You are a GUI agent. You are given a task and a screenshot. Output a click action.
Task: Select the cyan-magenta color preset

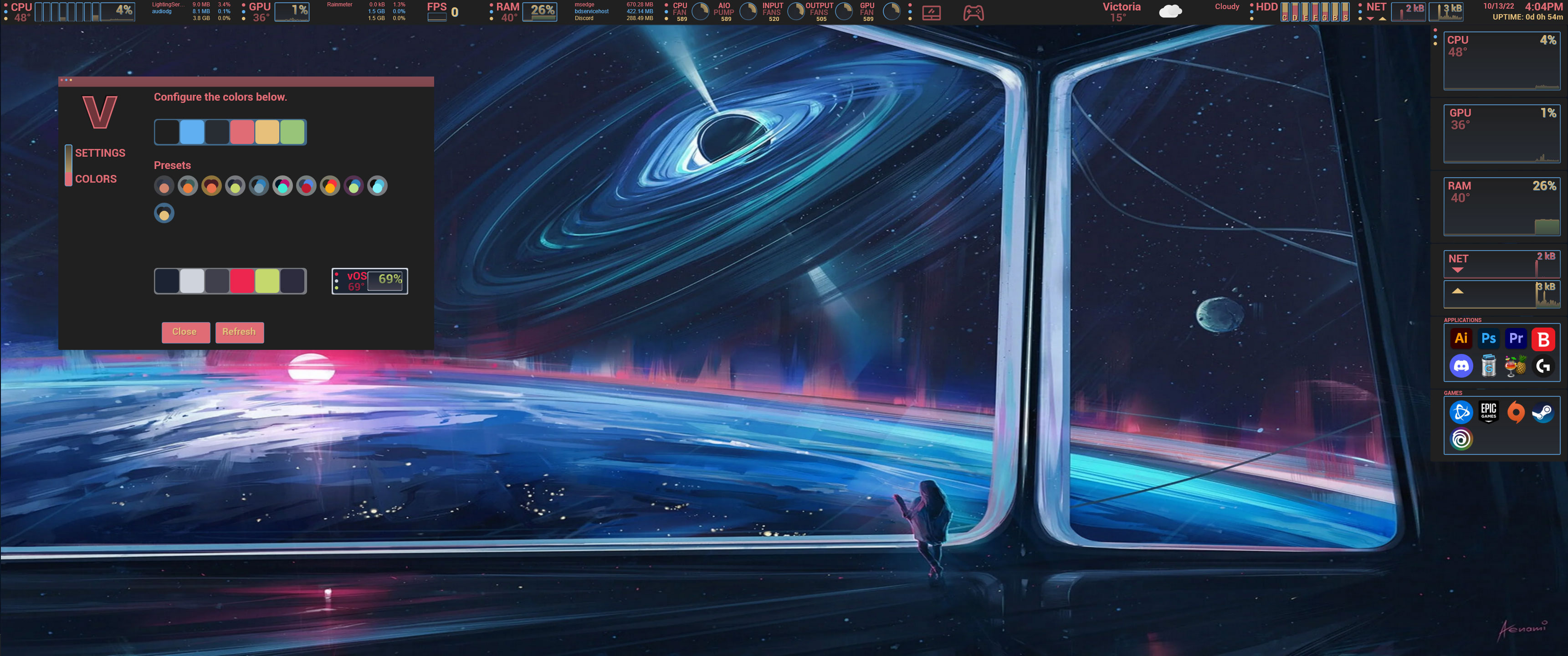[x=282, y=186]
